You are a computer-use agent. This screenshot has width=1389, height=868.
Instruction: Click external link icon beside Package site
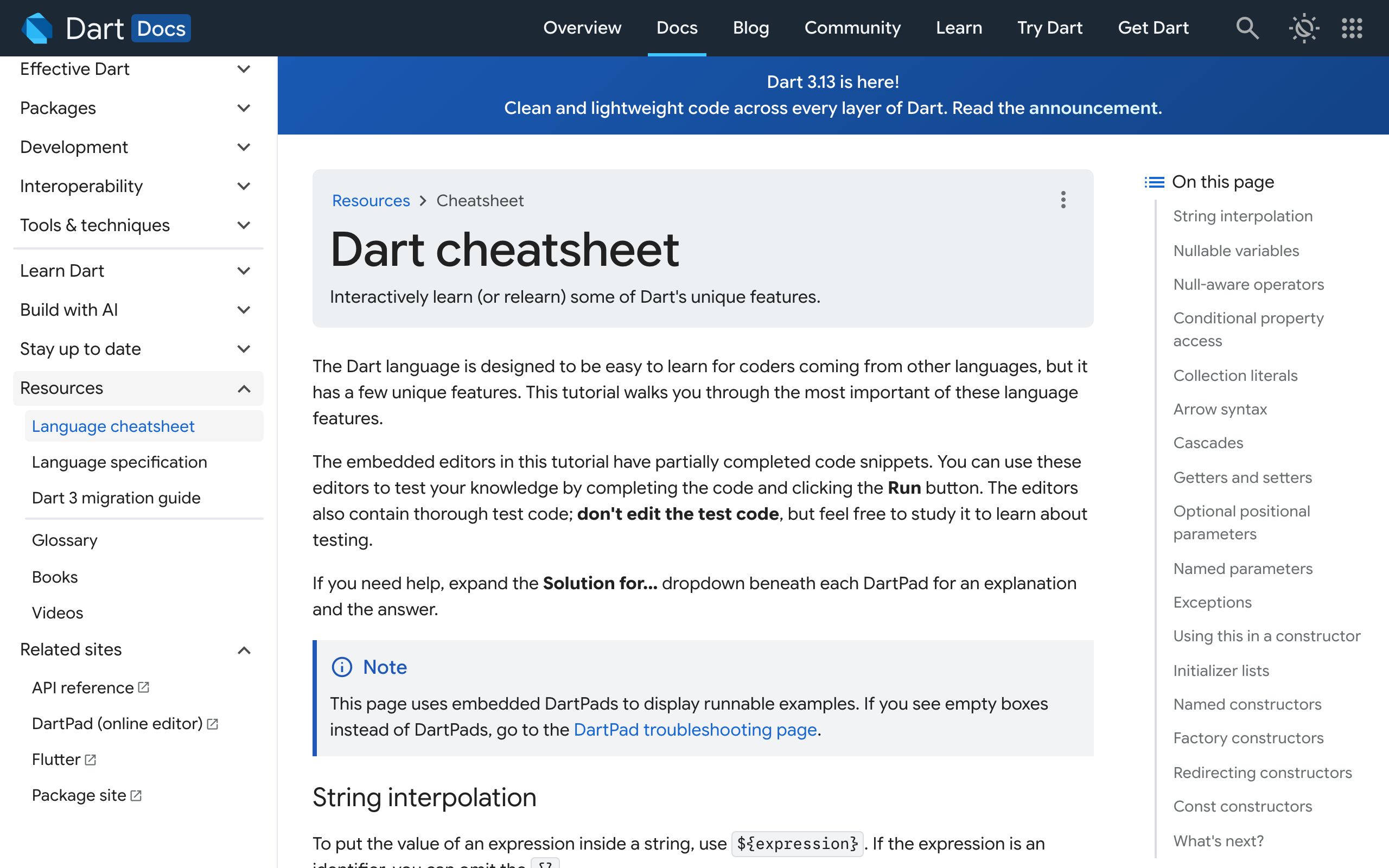click(x=136, y=795)
